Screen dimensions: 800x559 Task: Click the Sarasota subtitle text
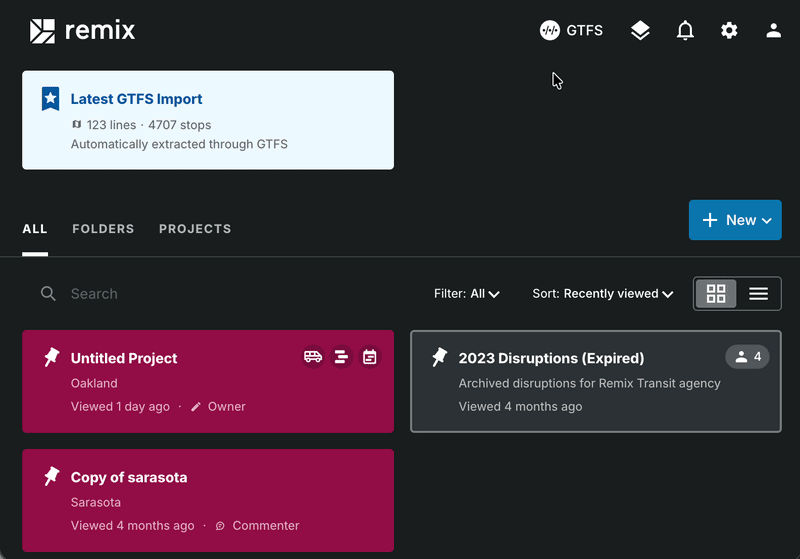[96, 502]
